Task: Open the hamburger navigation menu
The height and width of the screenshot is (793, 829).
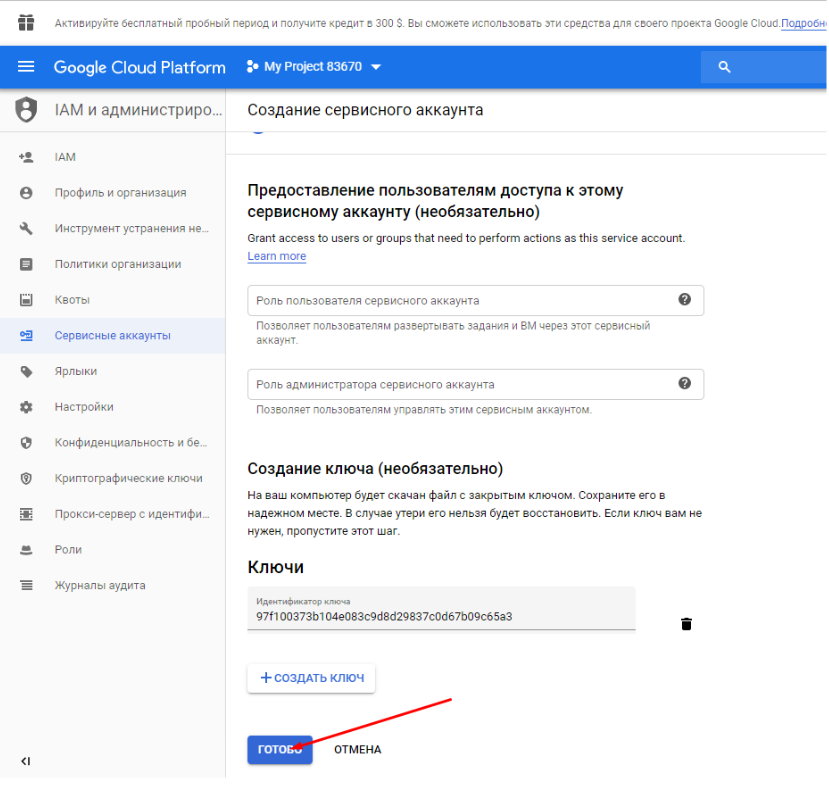Action: coord(26,67)
